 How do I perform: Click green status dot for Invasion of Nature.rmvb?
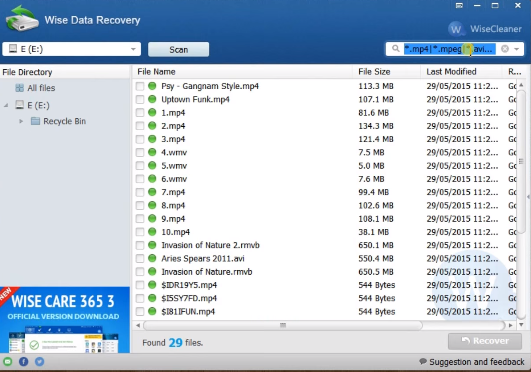[x=152, y=272]
